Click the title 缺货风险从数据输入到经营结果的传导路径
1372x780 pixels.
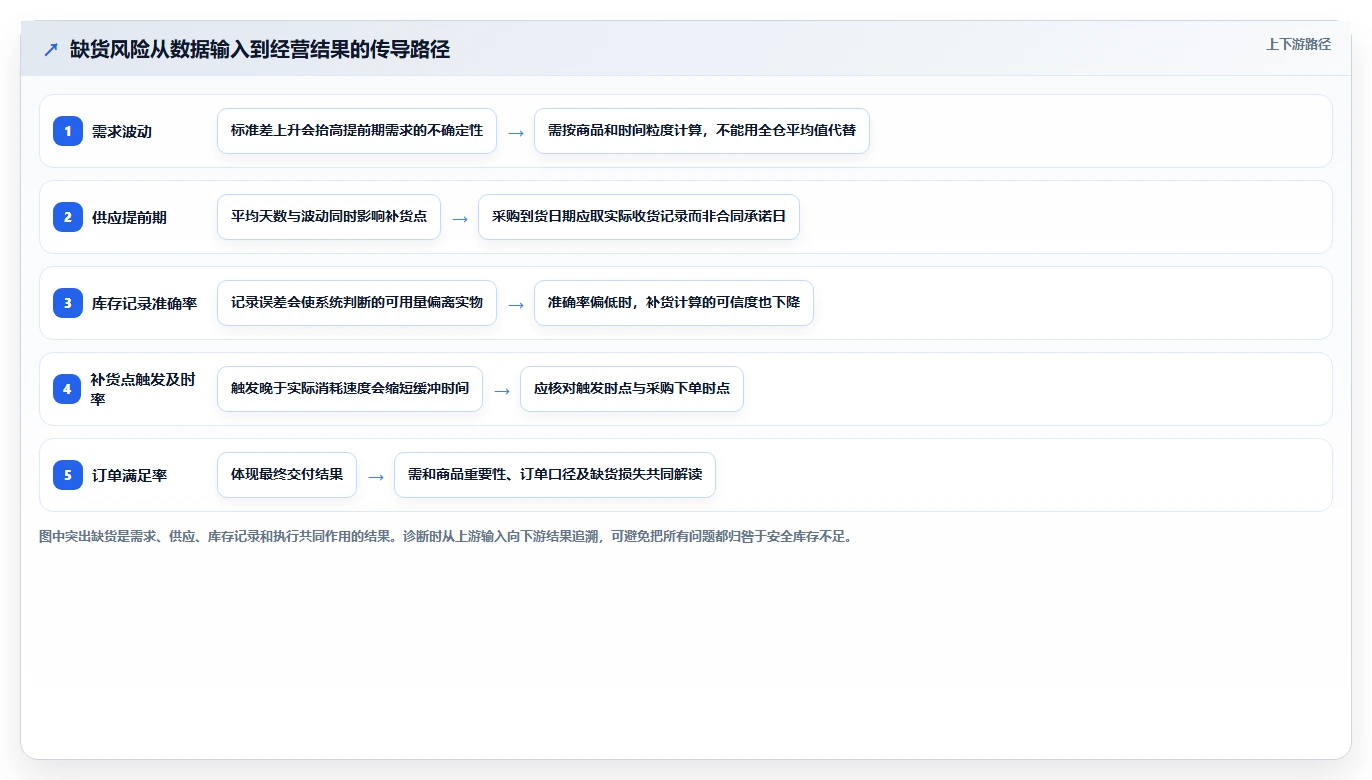pyautogui.click(x=260, y=50)
